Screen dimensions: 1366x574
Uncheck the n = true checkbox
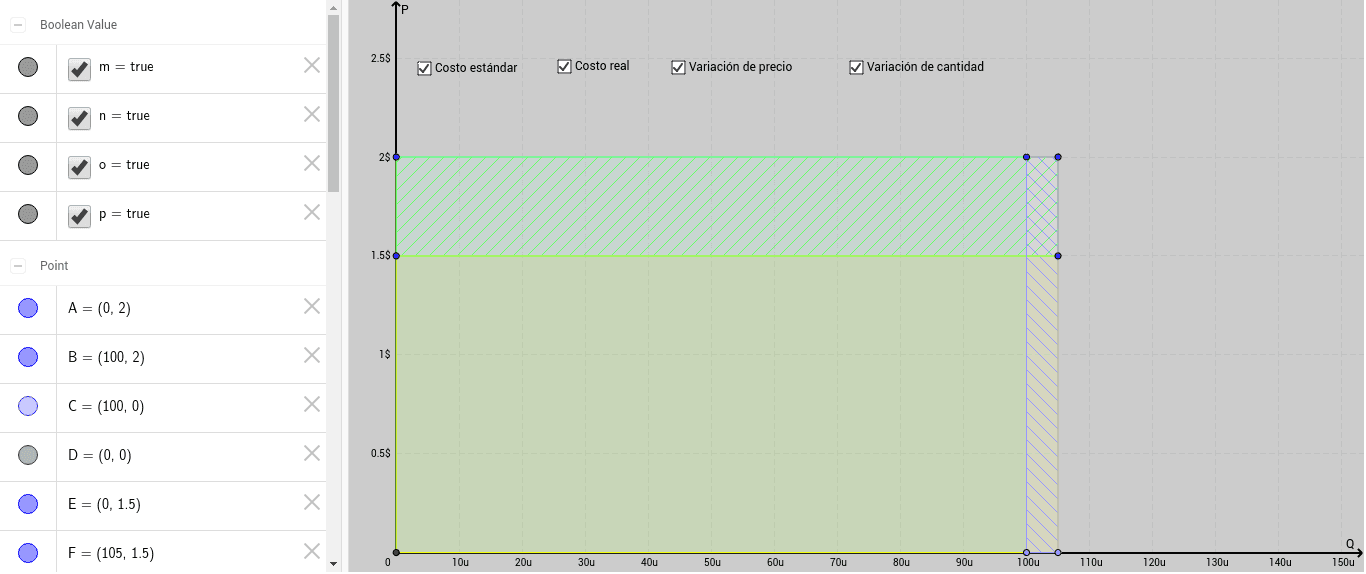tap(79, 117)
